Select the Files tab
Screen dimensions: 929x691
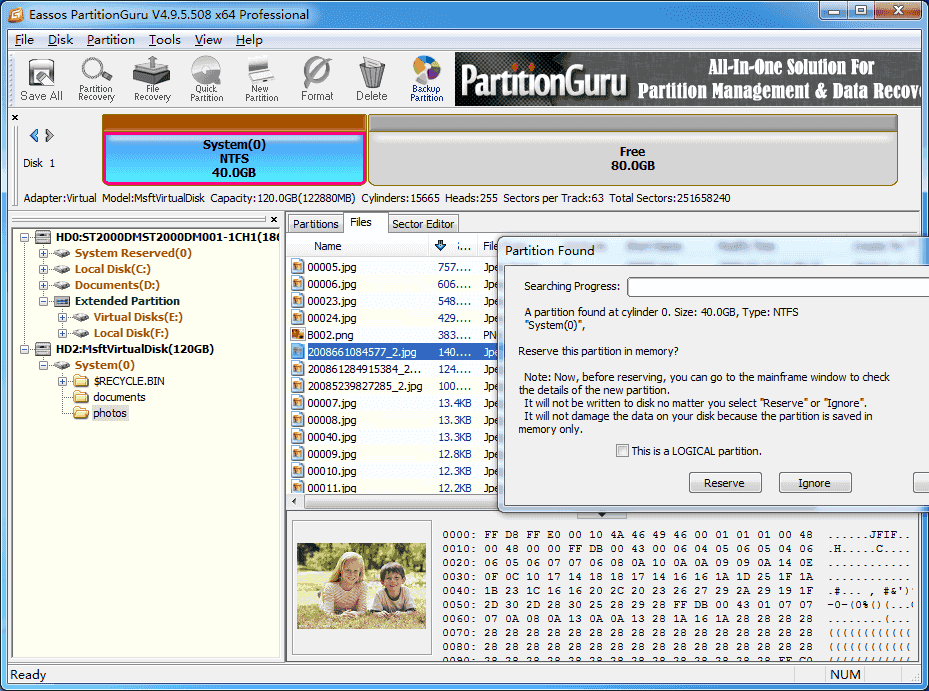(361, 222)
